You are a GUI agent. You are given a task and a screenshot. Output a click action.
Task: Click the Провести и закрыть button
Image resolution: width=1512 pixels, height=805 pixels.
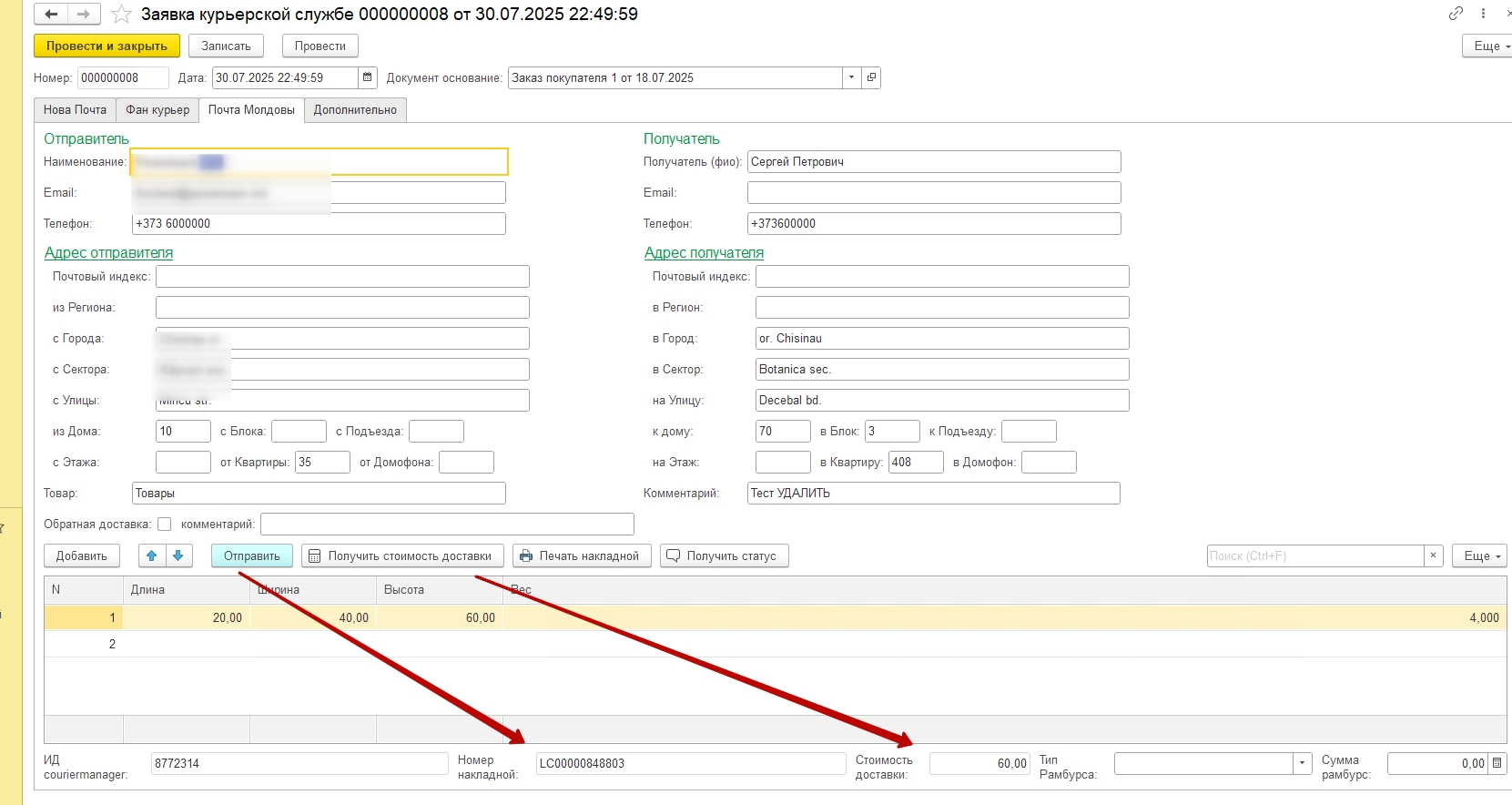tap(107, 46)
